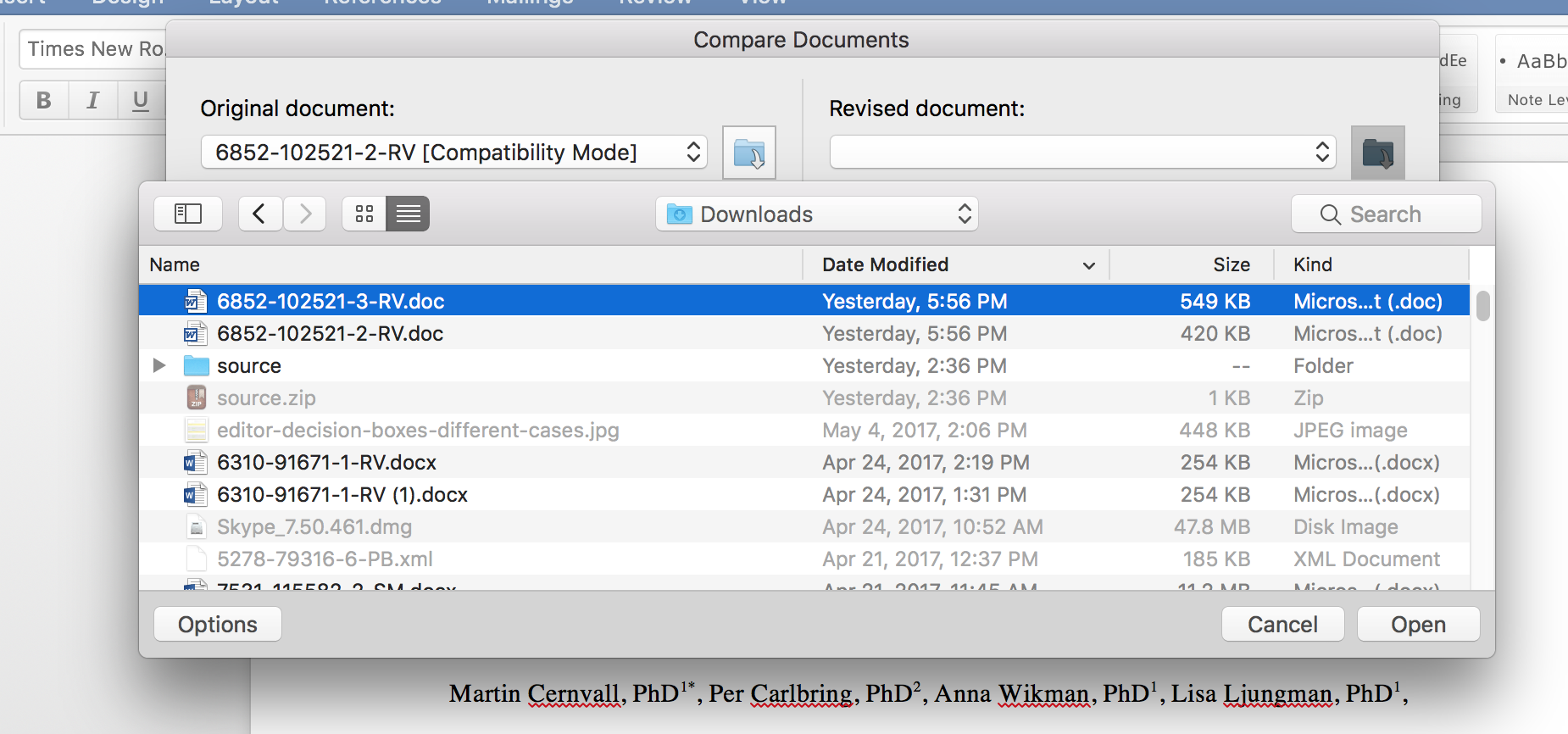Browse for original document folder icon
Screen dimensions: 1568x734
coord(748,153)
